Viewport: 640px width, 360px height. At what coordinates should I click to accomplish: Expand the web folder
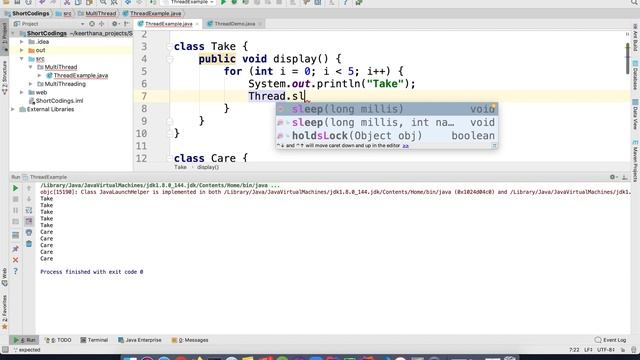[22, 92]
